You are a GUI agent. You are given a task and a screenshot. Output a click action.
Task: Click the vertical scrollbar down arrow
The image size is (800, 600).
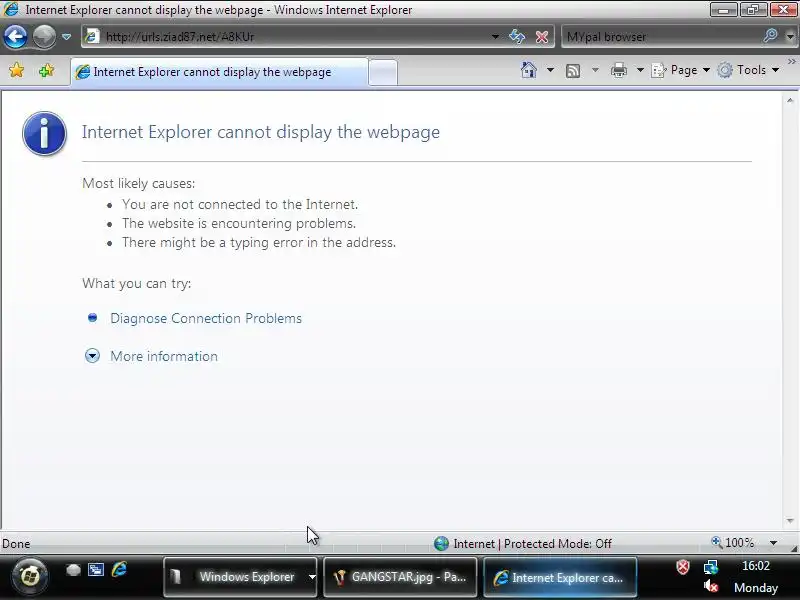(790, 520)
